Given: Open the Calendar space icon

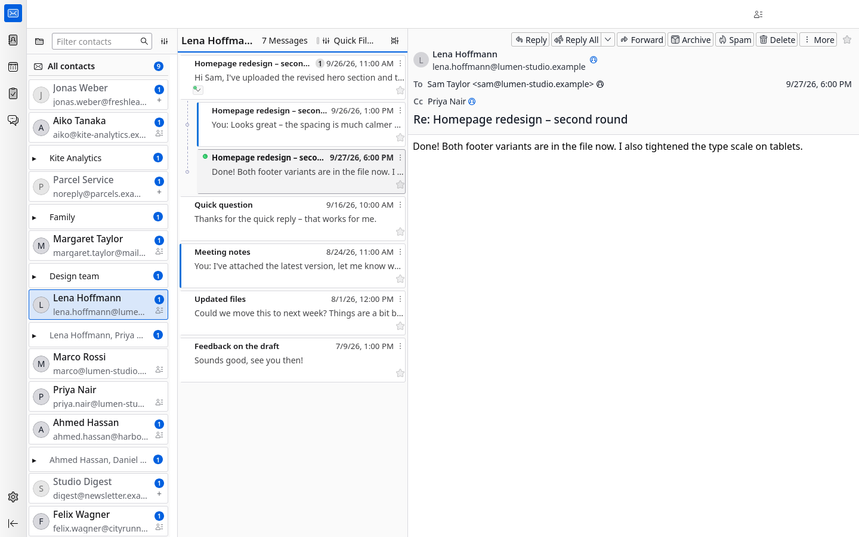Looking at the screenshot, I should click(x=13, y=67).
